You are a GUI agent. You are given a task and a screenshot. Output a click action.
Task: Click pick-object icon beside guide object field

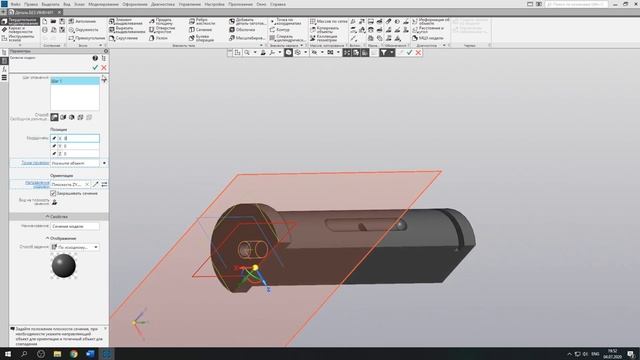96,184
